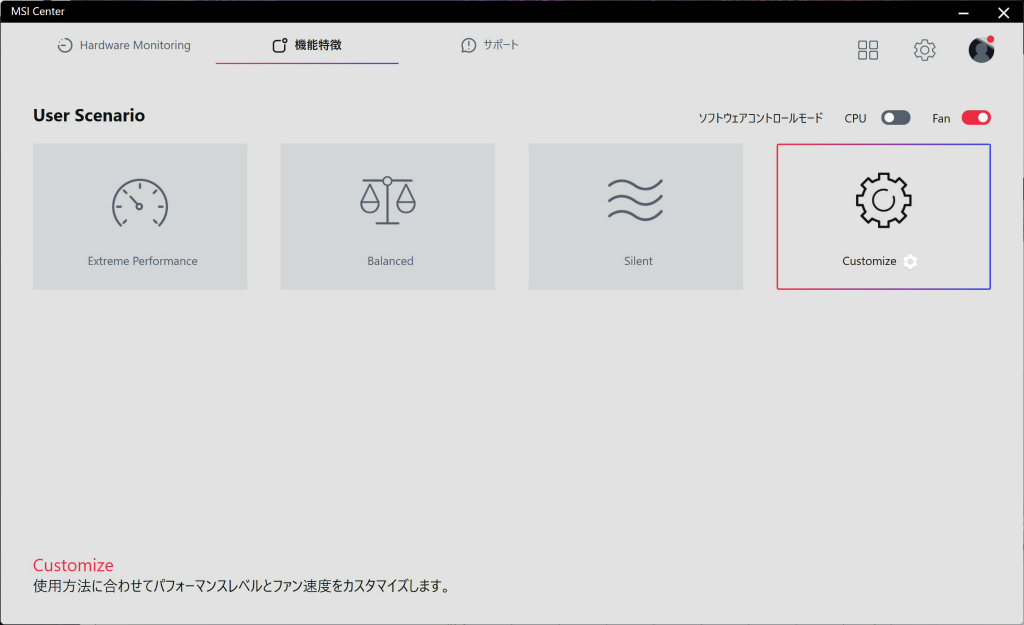Open MSI Center settings gear

point(924,50)
